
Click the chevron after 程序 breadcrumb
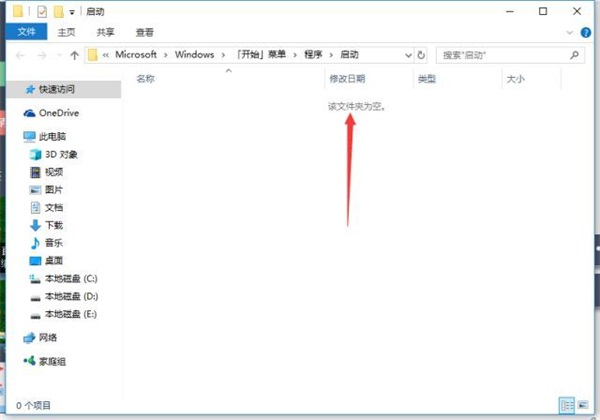331,55
